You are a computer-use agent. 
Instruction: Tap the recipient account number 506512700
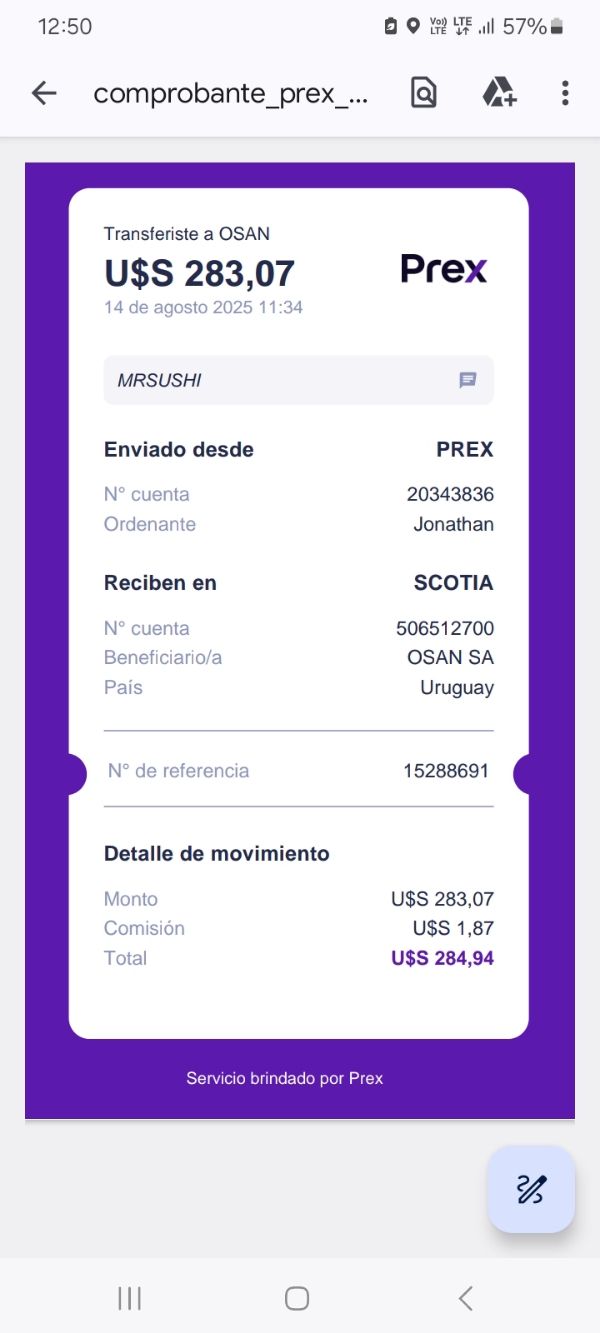click(445, 628)
